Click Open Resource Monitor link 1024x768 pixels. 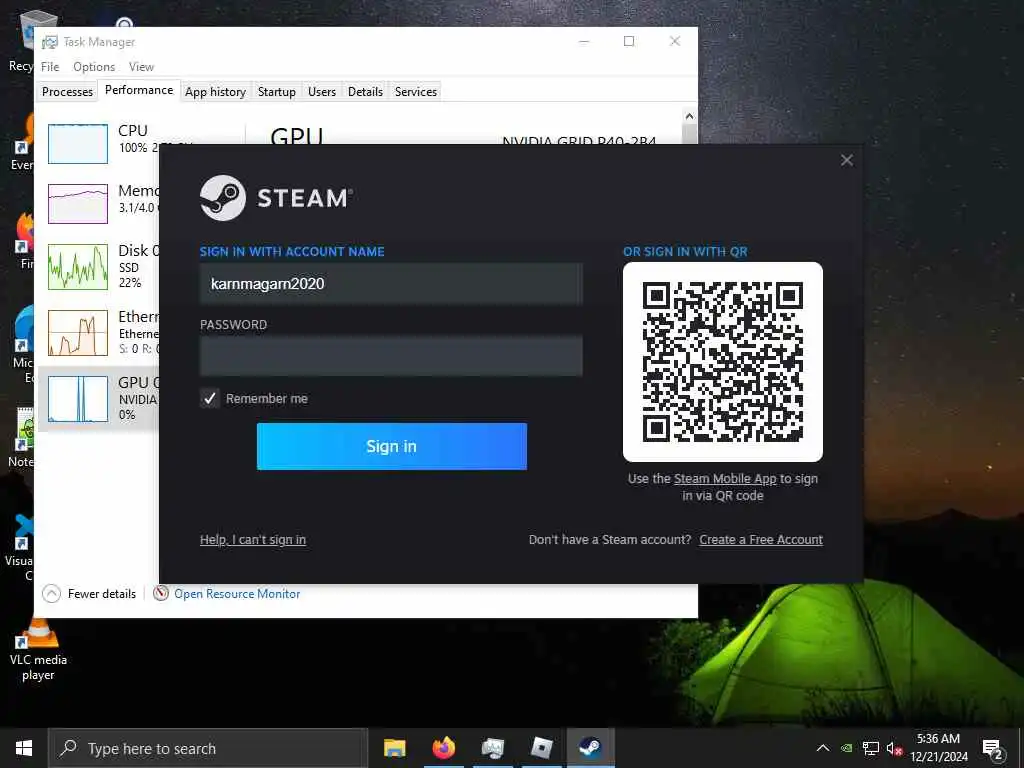click(x=237, y=594)
